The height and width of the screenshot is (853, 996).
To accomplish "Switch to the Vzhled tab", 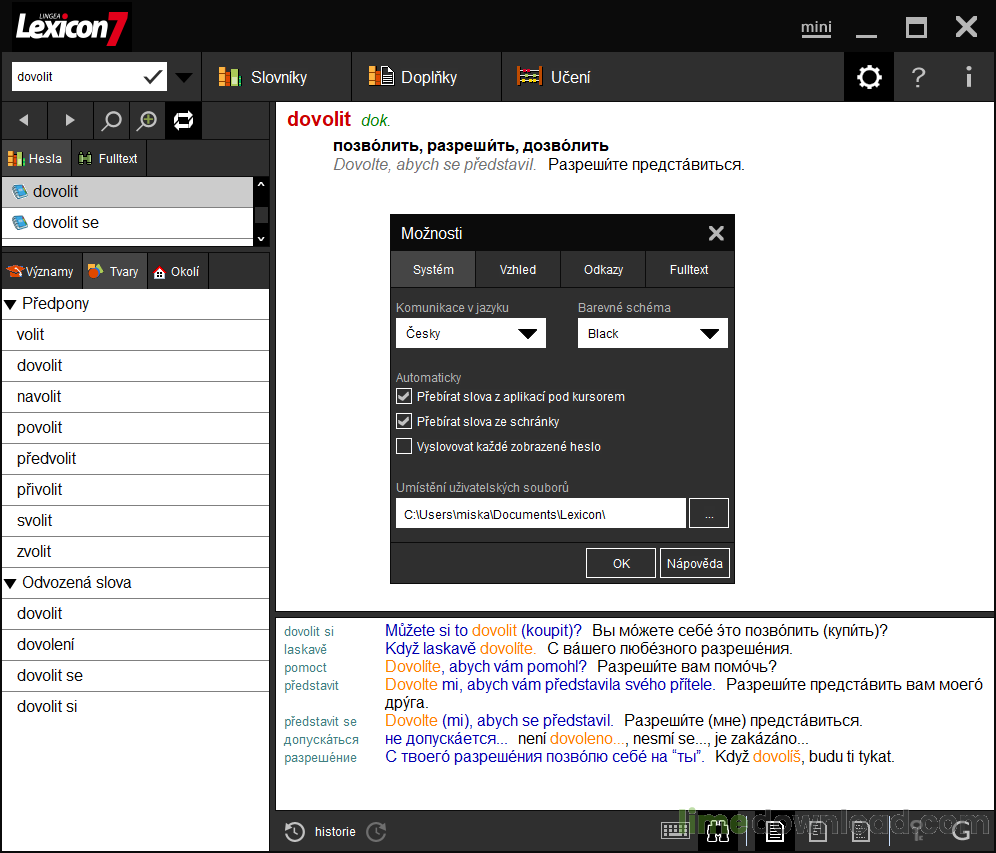I will [518, 269].
